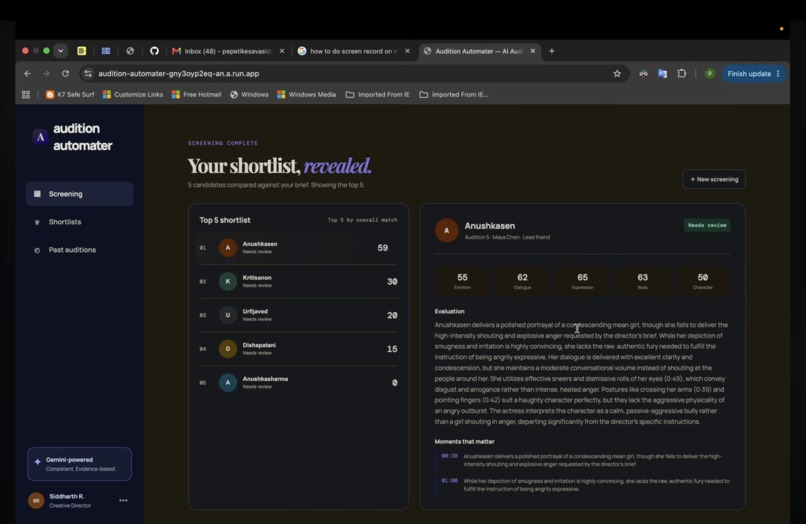Screen dimensions: 806x524
Task: Click the Needs review badge on detail card
Action: [x=707, y=225]
